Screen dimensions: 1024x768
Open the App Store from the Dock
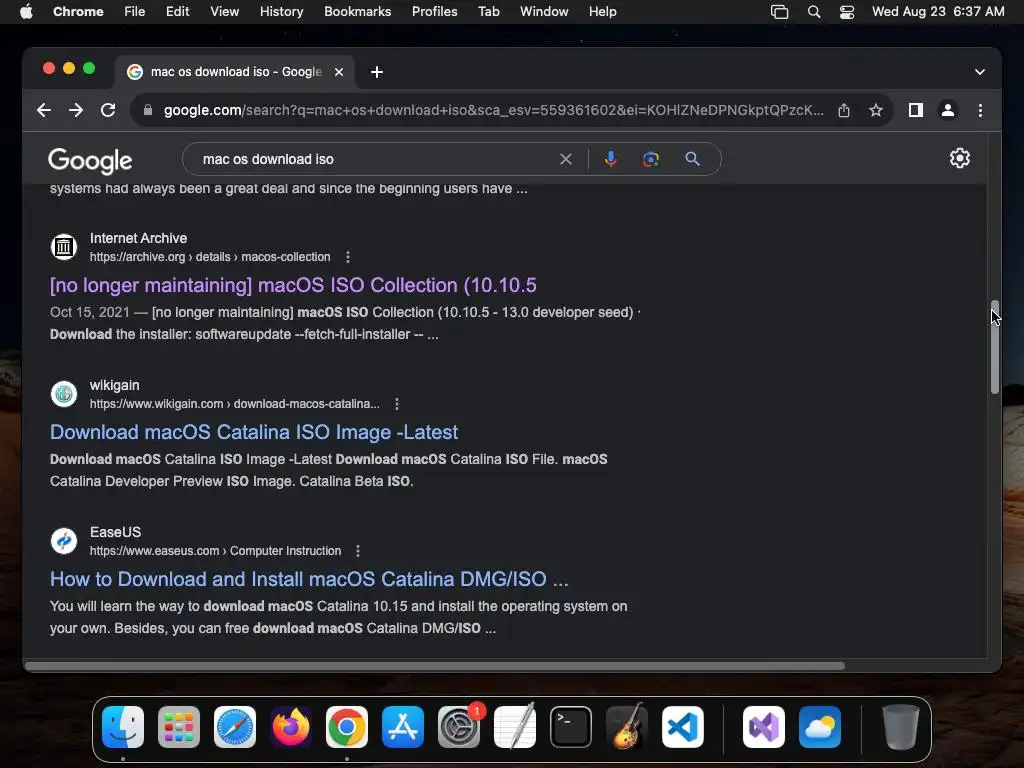403,727
